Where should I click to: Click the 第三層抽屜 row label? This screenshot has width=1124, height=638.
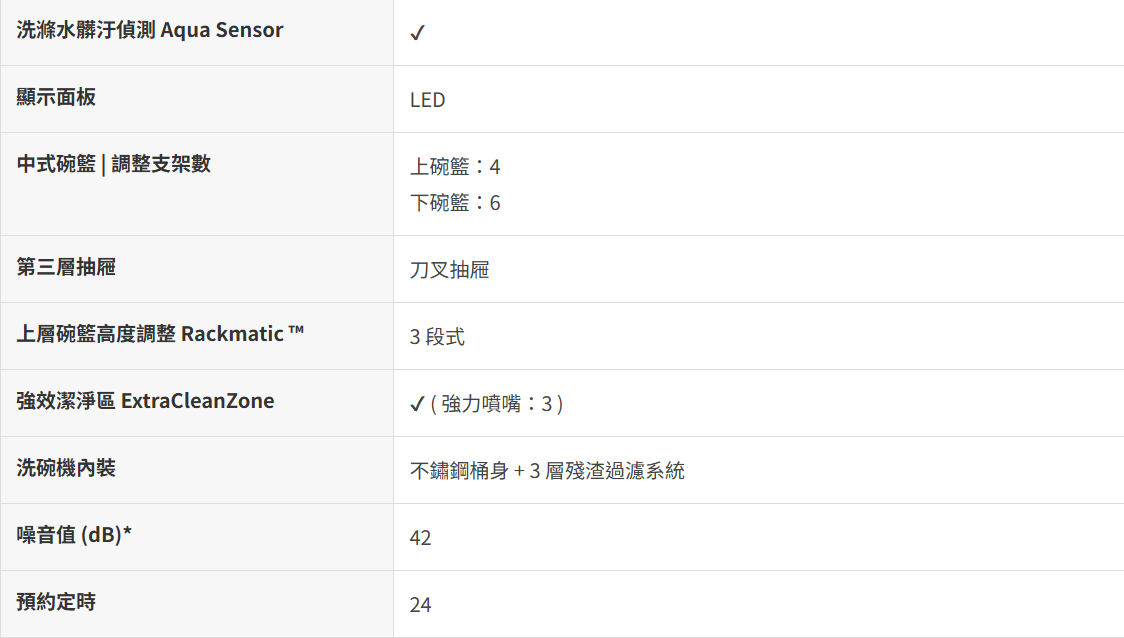tap(67, 267)
